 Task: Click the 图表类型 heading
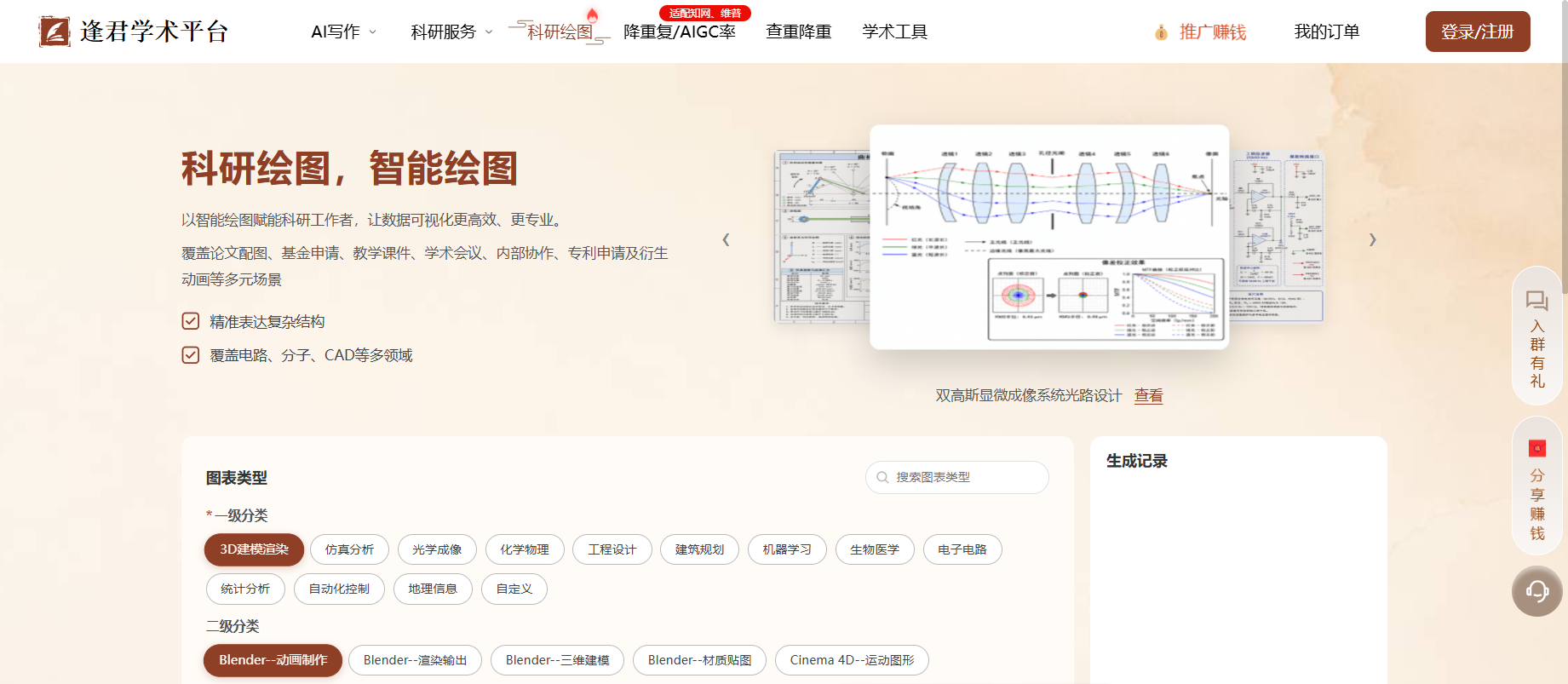237,478
